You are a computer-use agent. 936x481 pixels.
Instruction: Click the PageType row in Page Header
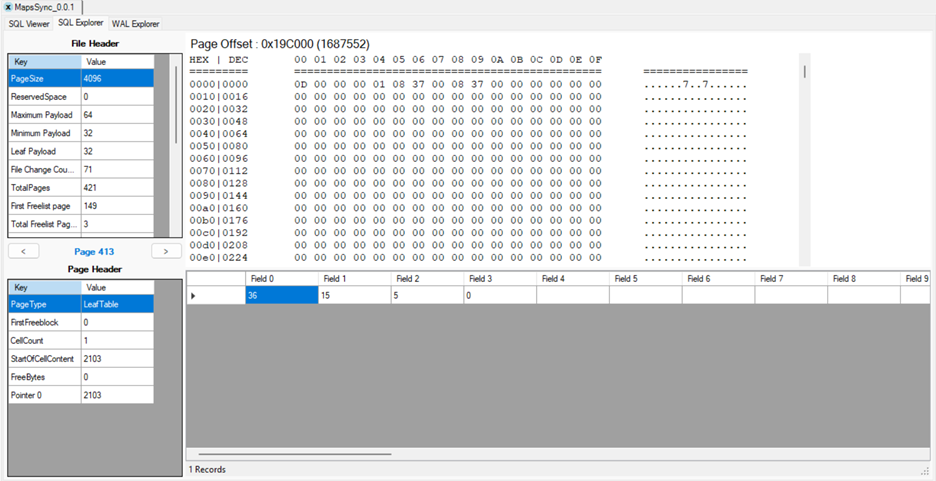(44, 305)
